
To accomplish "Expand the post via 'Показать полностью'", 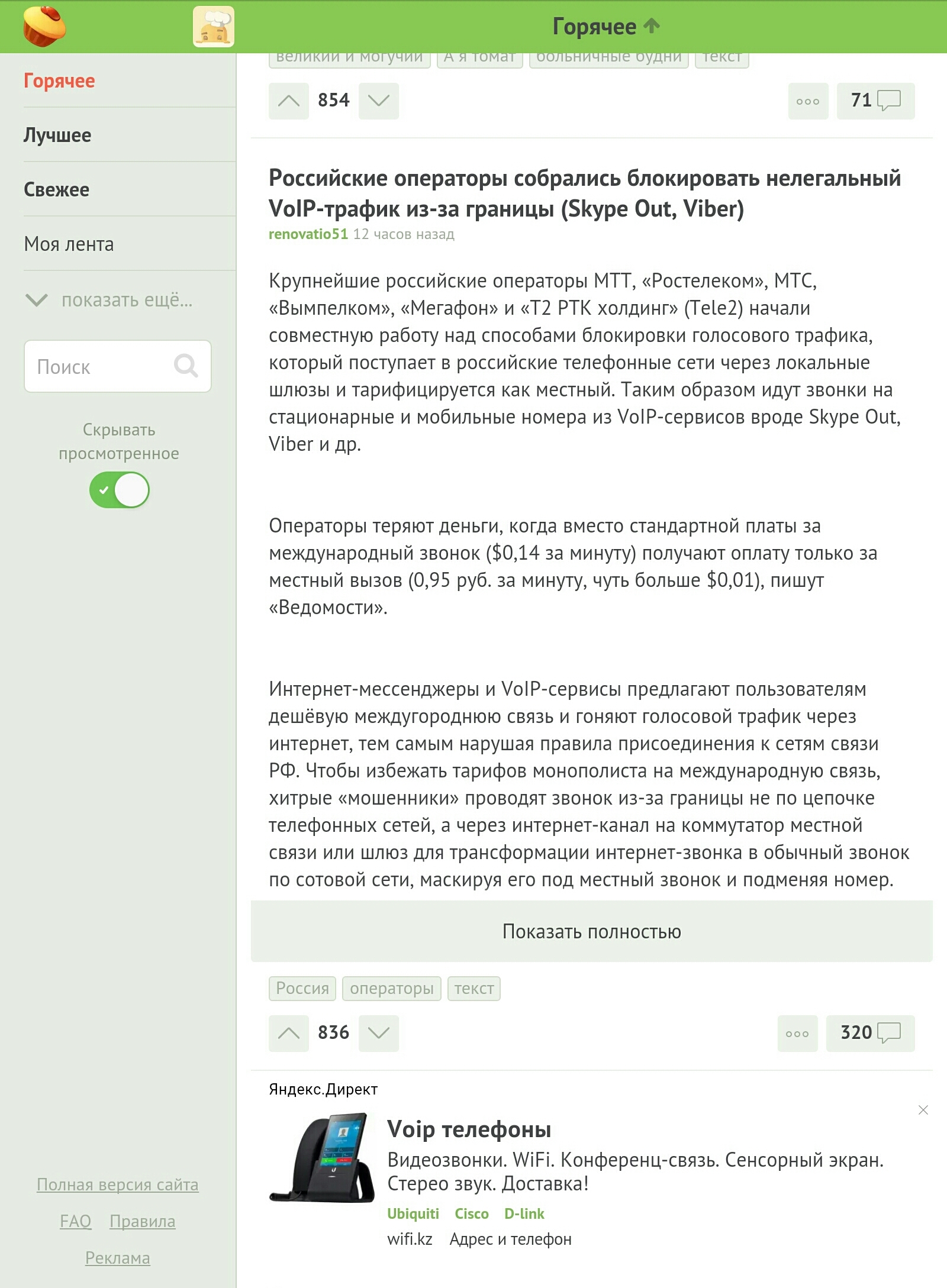I will pos(592,931).
